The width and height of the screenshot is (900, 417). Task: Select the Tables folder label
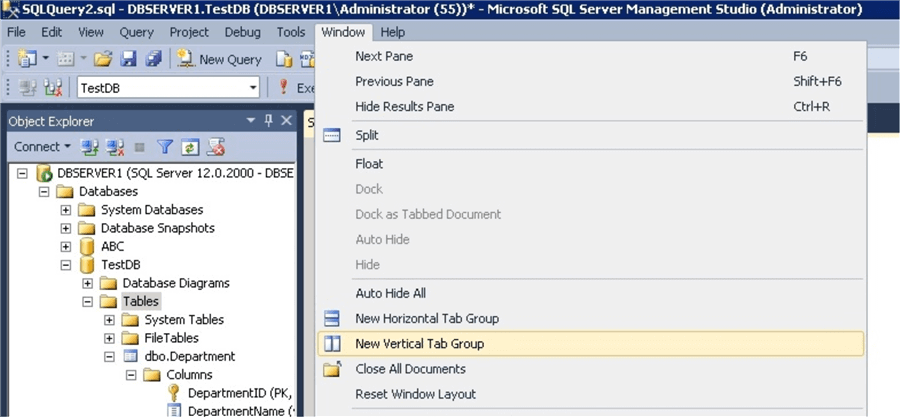coord(141,302)
